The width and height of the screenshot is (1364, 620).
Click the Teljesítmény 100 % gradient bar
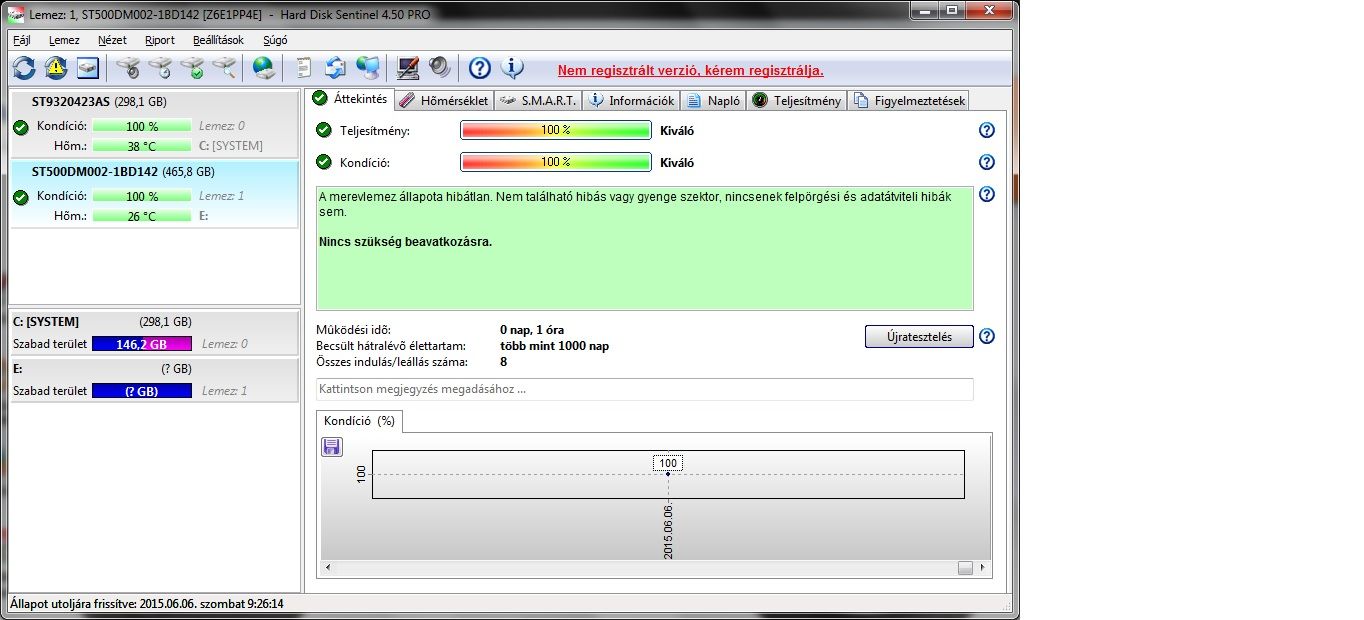(x=556, y=130)
